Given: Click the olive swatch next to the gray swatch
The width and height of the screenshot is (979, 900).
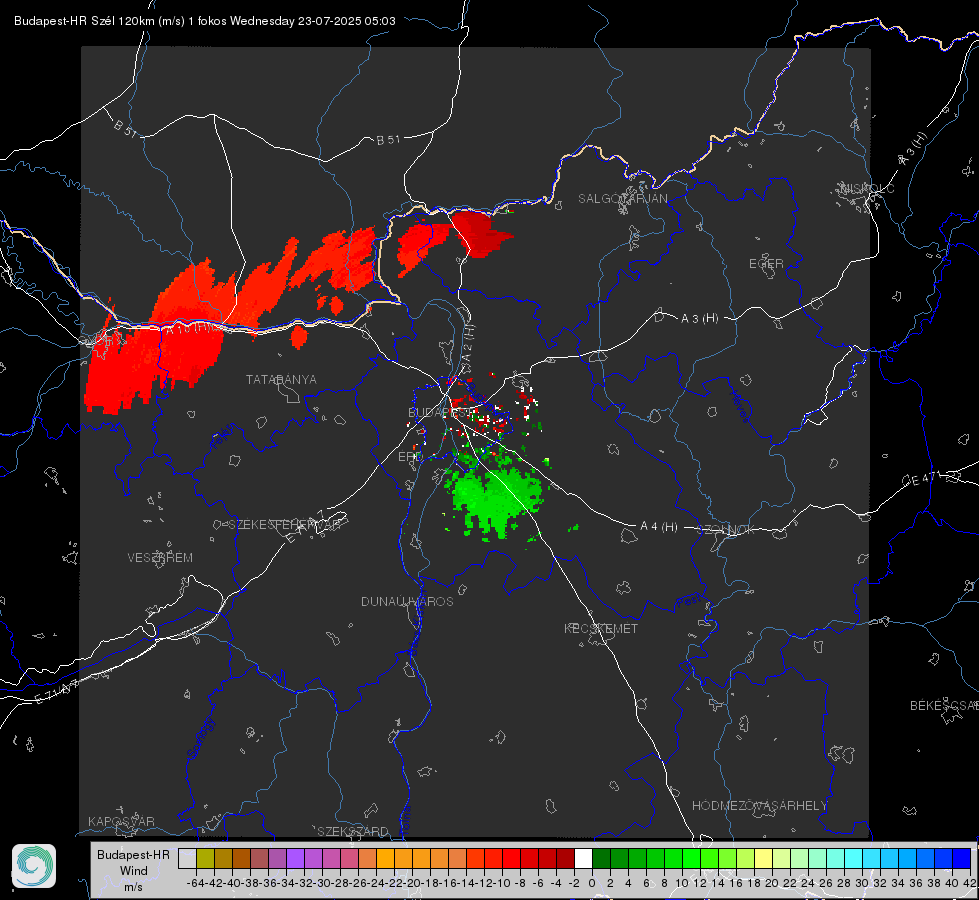Looking at the screenshot, I should 205,858.
